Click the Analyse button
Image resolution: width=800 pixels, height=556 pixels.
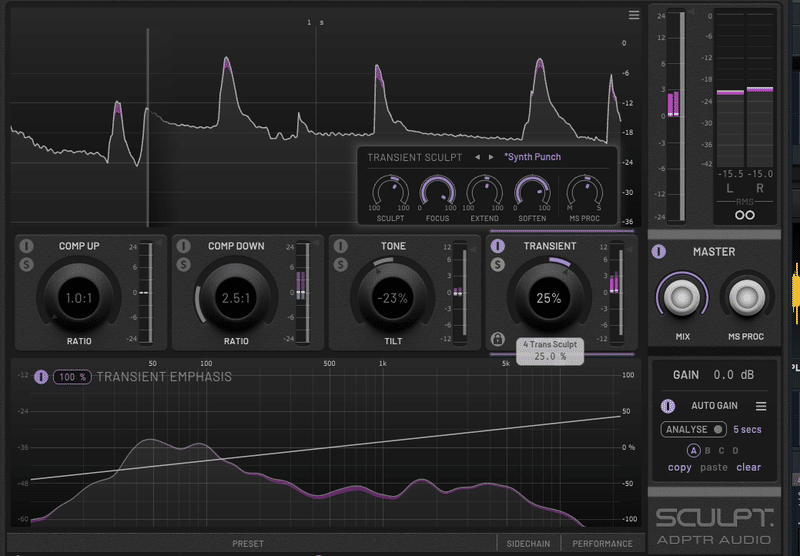[x=693, y=429]
